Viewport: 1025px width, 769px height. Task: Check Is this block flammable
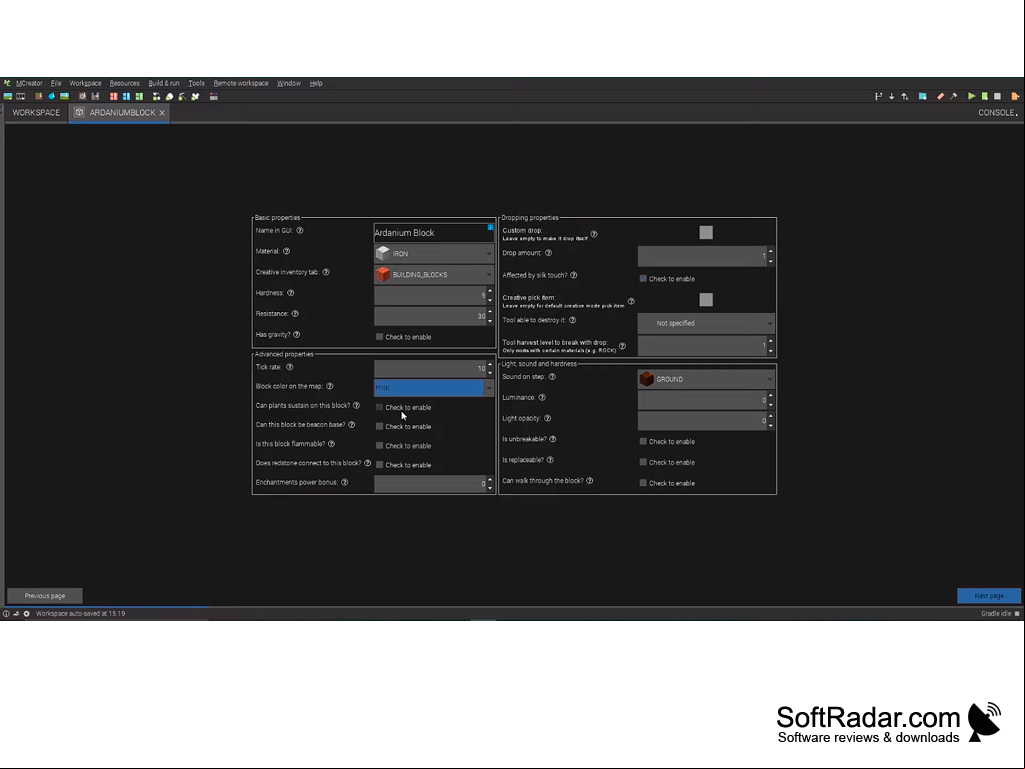pos(379,446)
